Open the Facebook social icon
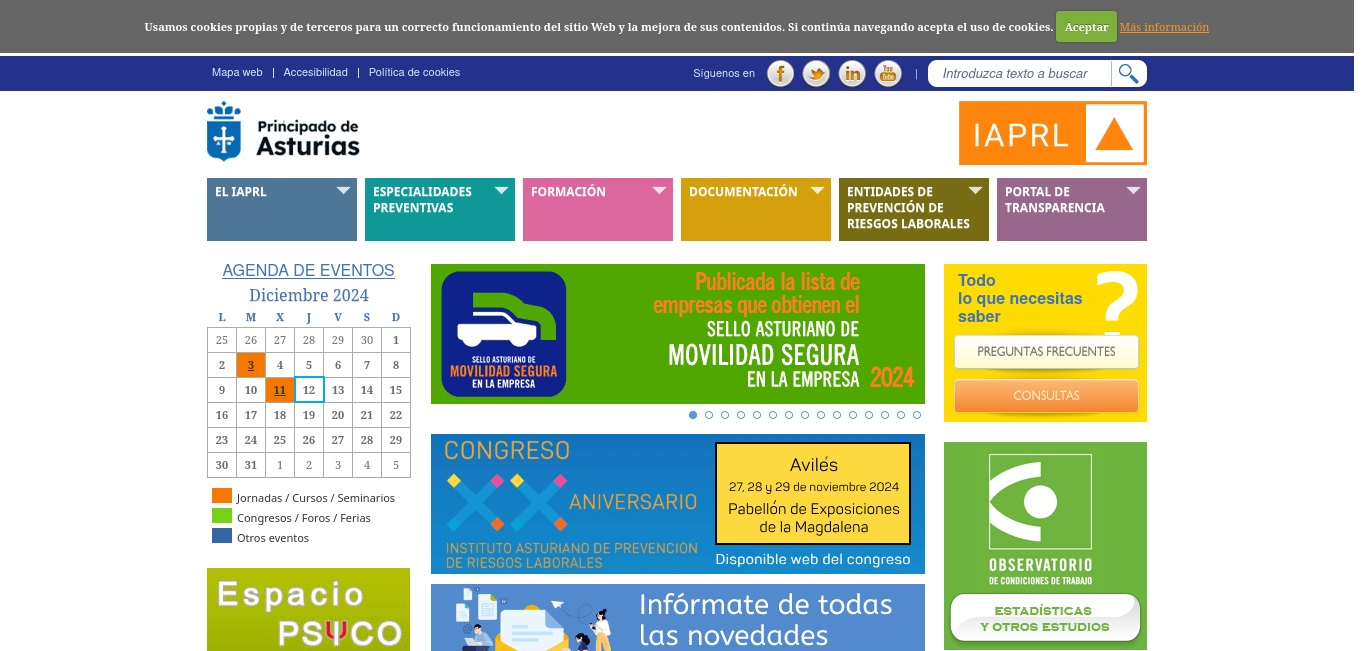1366x651 pixels. pyautogui.click(x=780, y=73)
